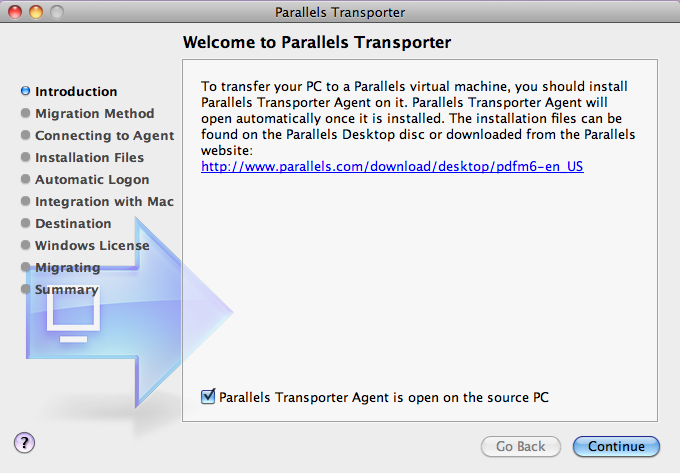The height and width of the screenshot is (473, 680).
Task: Click the Summary step bullet icon
Action: [26, 289]
